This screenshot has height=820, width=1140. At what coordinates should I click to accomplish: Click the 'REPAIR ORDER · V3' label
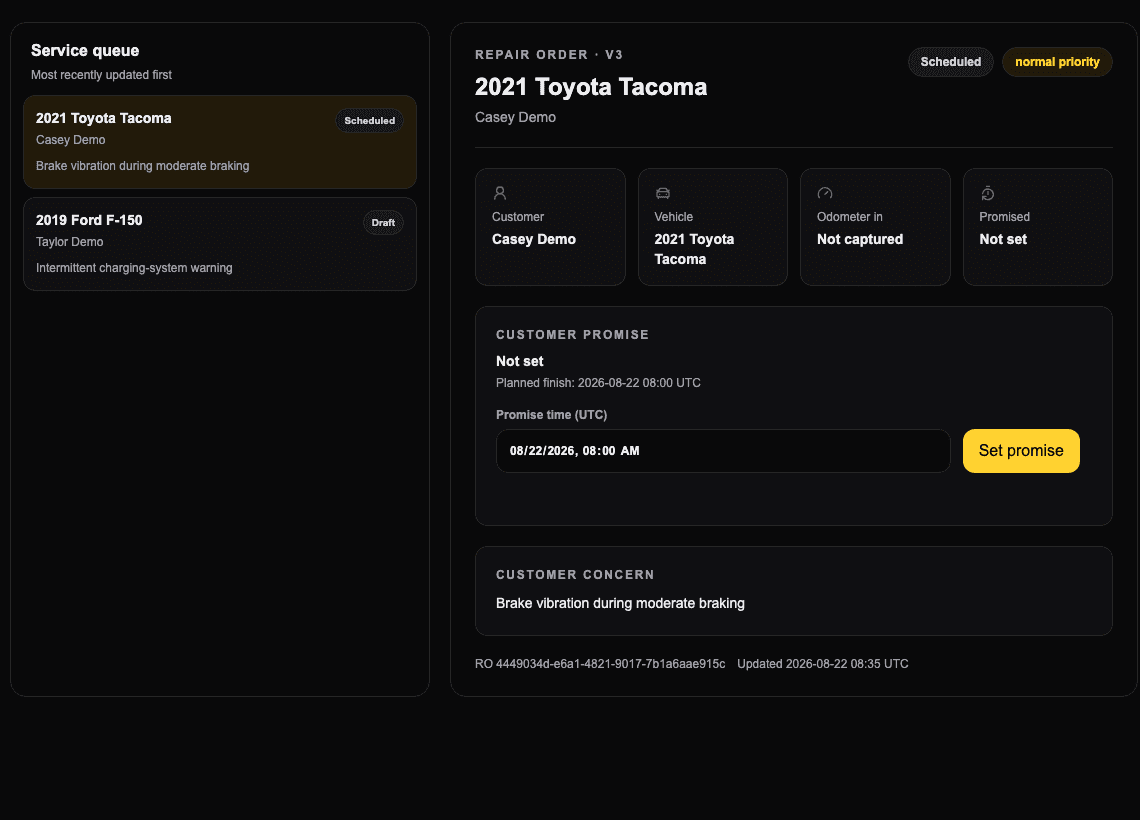click(x=549, y=55)
